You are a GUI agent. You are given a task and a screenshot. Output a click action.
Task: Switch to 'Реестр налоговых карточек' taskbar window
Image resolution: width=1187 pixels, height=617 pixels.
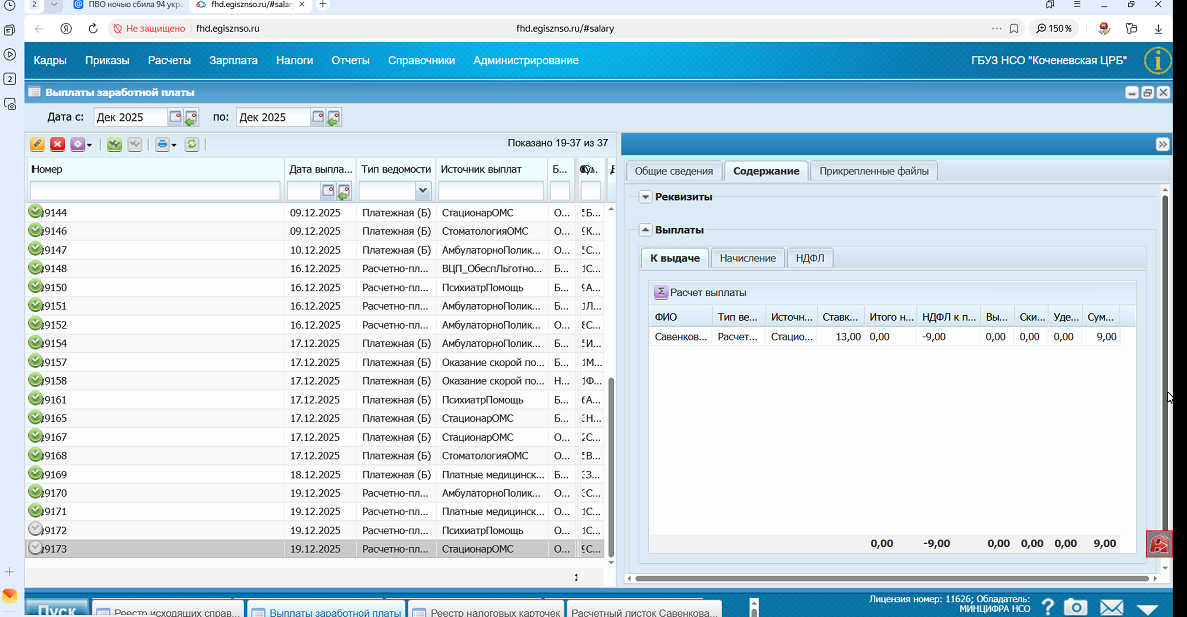486,609
